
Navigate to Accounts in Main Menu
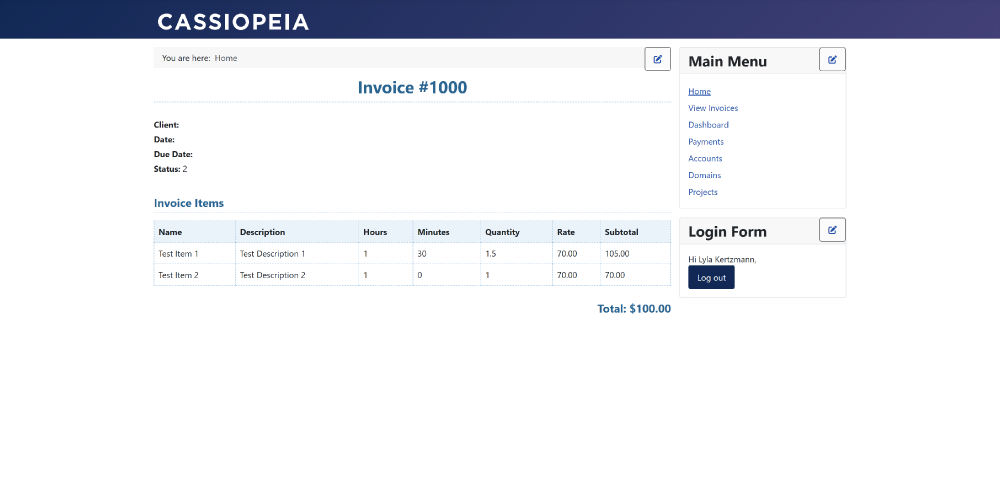point(705,158)
